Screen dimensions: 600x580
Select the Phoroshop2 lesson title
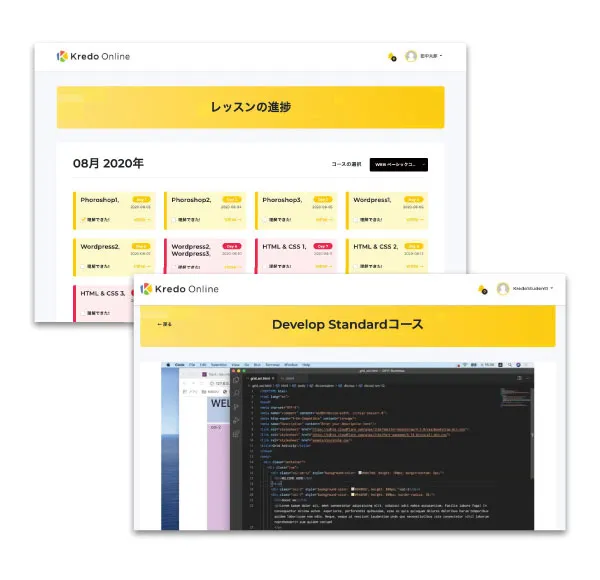click(191, 200)
